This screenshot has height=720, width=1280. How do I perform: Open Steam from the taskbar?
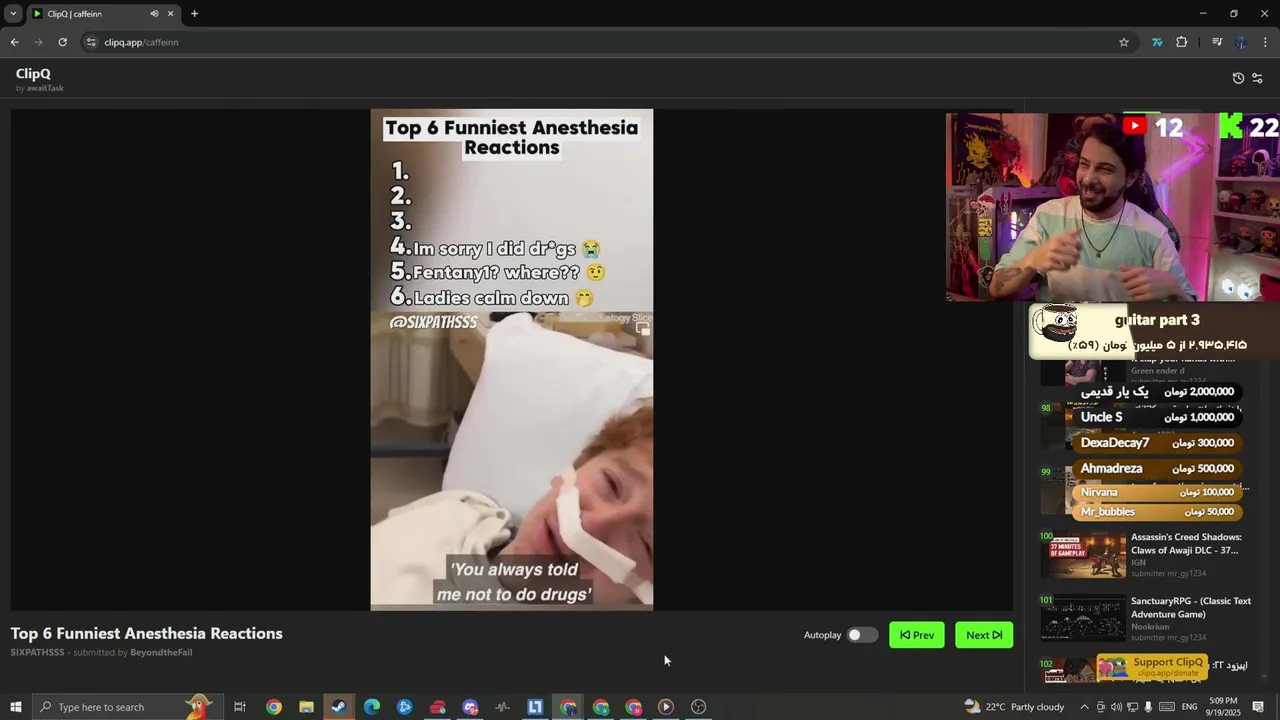(339, 707)
